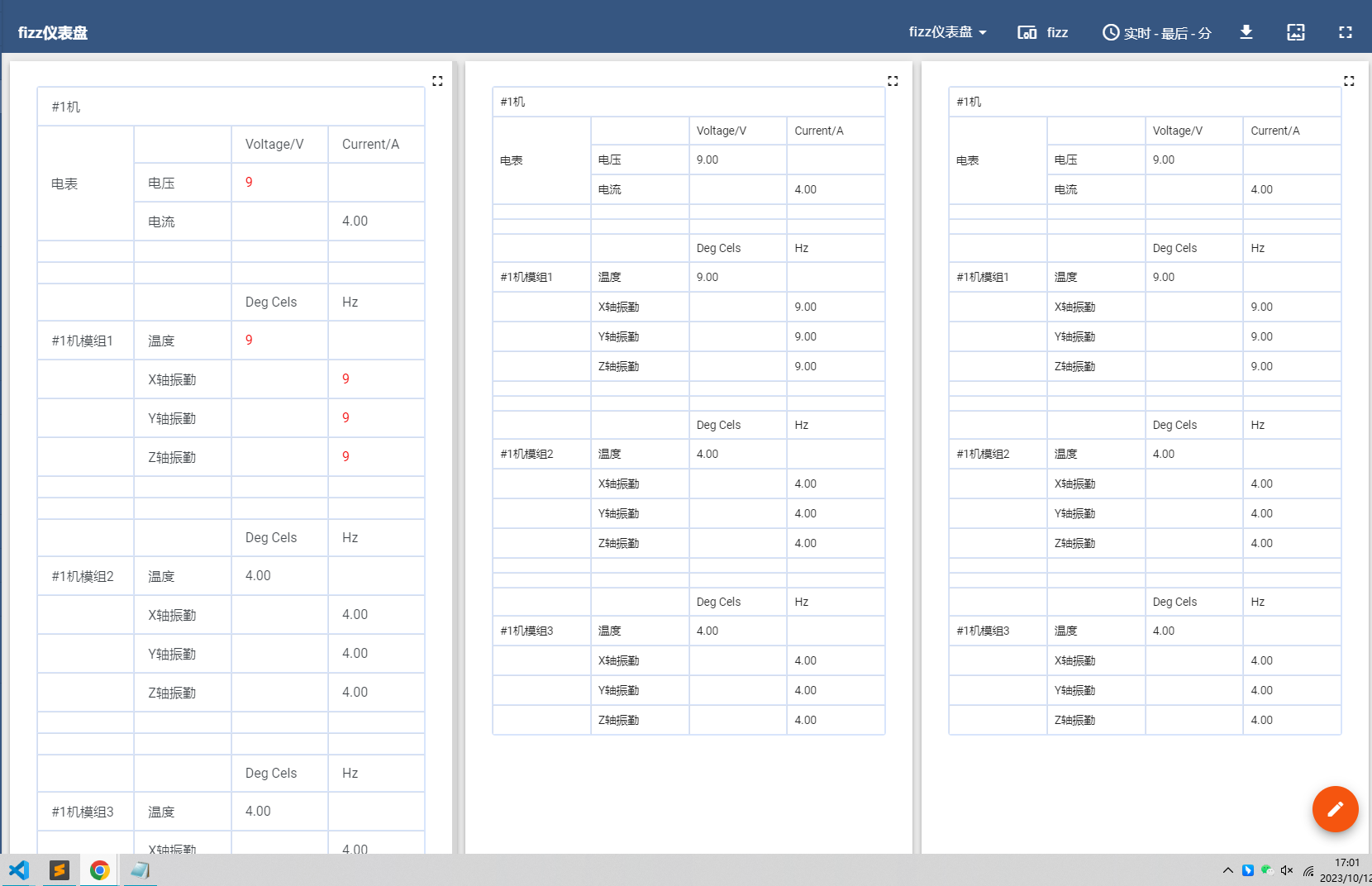Open Chrome from the taskbar
Viewport: 1372px width, 886px height.
pos(99,870)
